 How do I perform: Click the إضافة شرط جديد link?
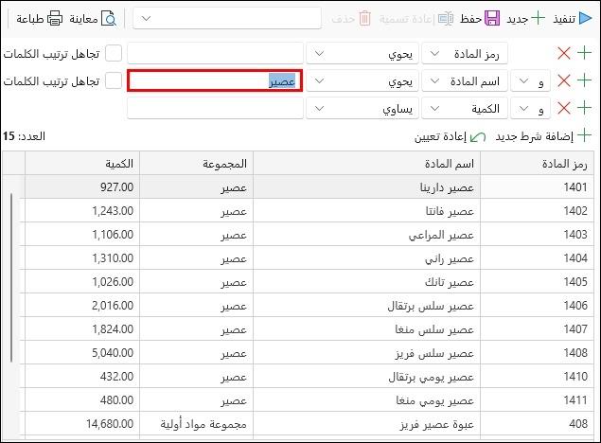[534, 136]
